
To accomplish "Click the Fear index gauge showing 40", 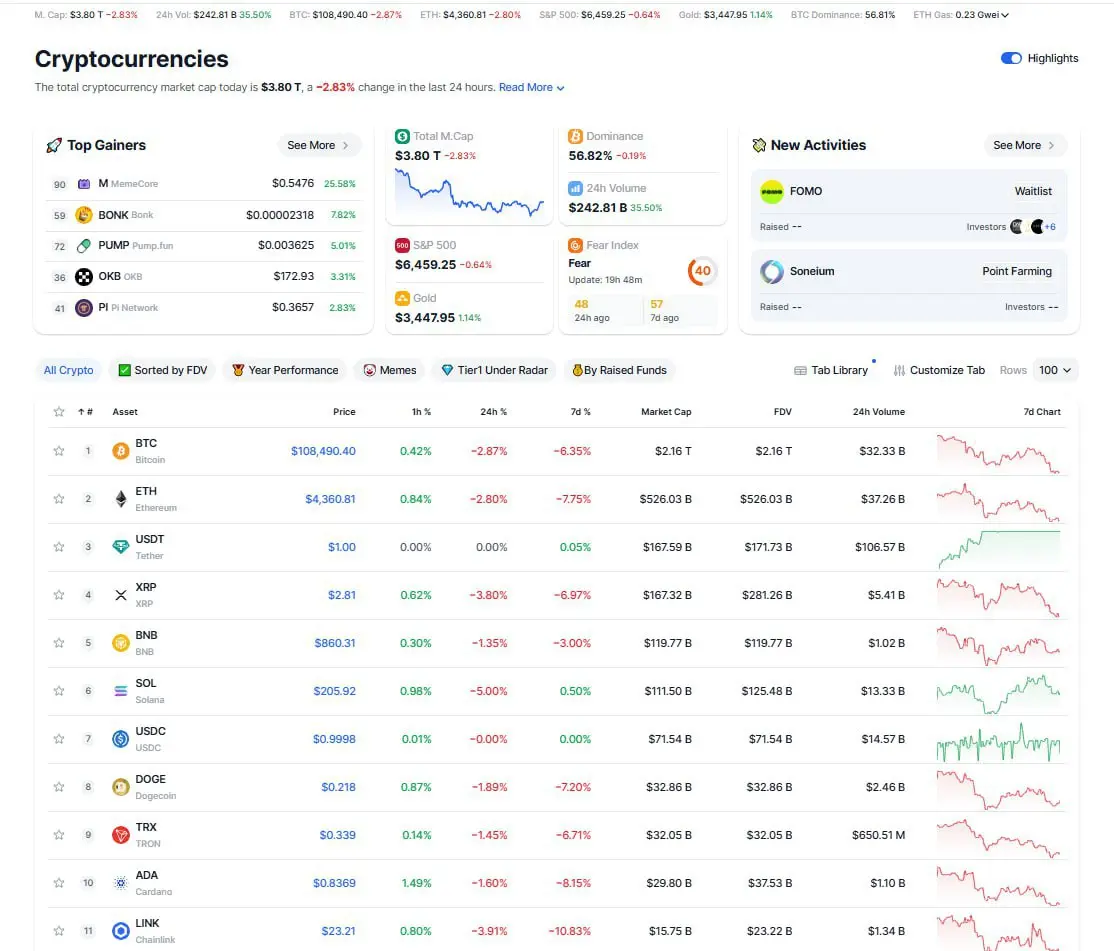I will coord(702,271).
